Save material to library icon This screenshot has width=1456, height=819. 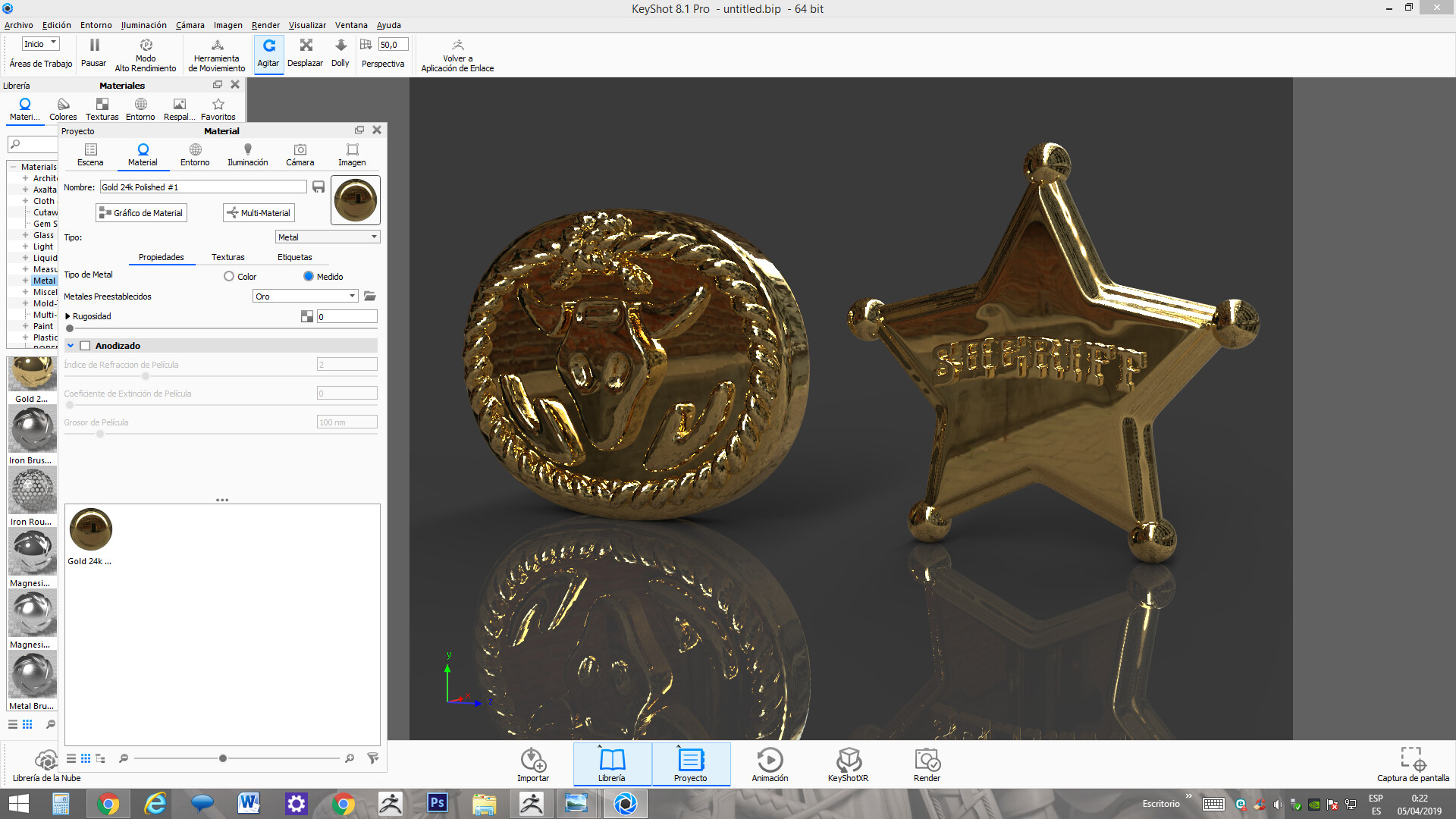click(x=318, y=187)
